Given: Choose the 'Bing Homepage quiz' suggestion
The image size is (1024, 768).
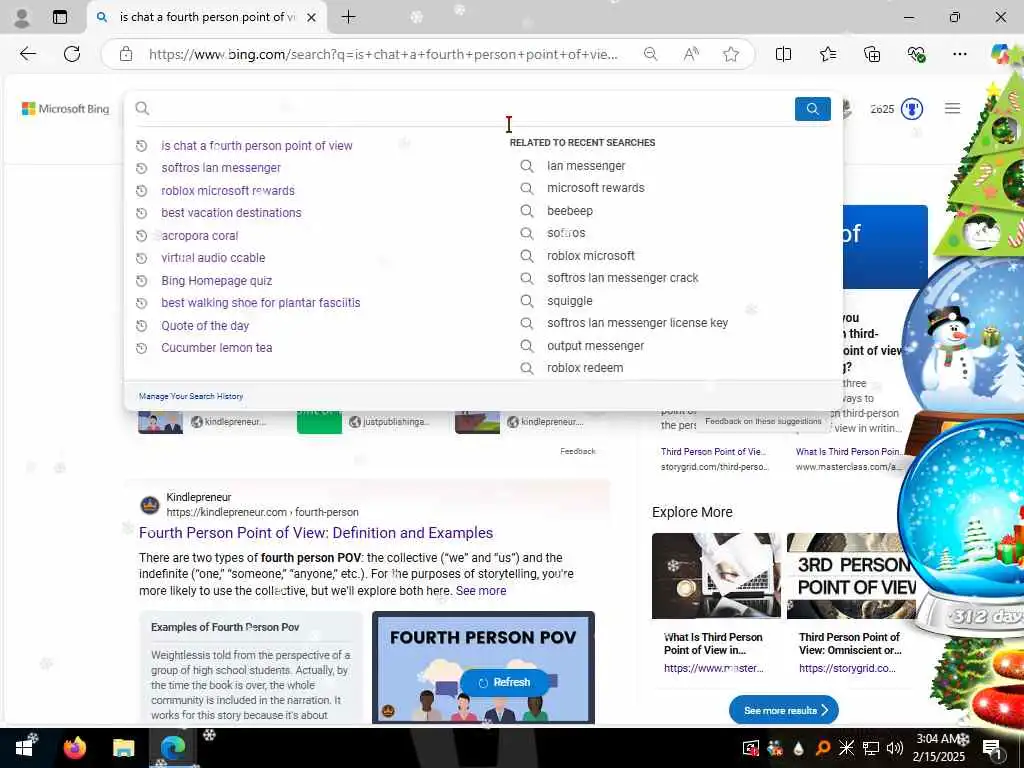Looking at the screenshot, I should pyautogui.click(x=217, y=281).
